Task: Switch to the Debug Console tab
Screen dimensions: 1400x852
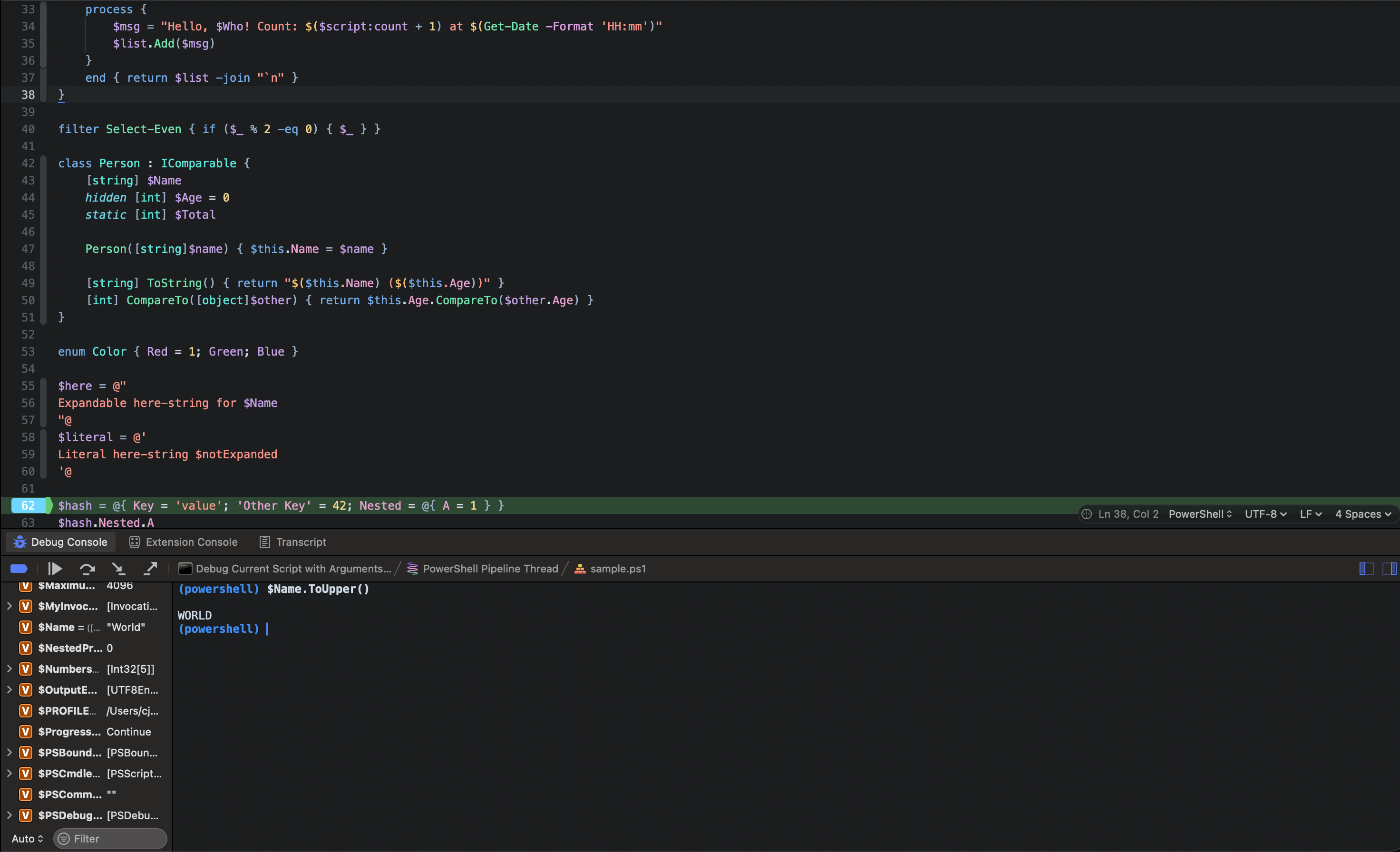Action: coord(60,542)
